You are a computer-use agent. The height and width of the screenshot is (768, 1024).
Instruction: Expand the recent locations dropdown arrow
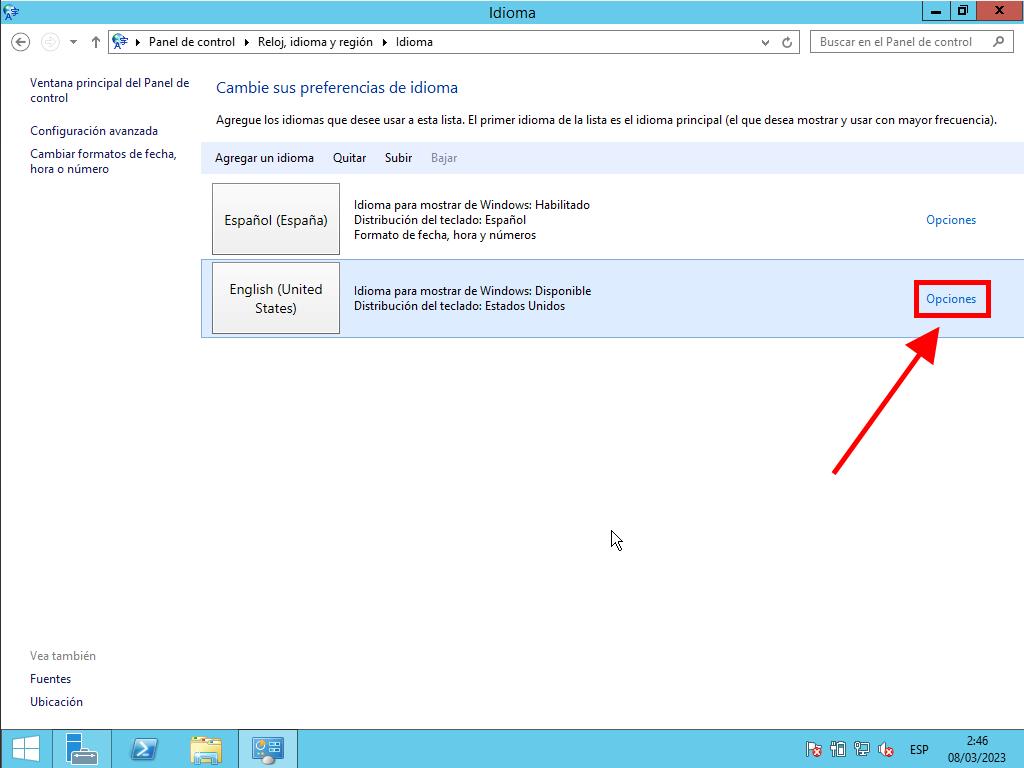(73, 42)
